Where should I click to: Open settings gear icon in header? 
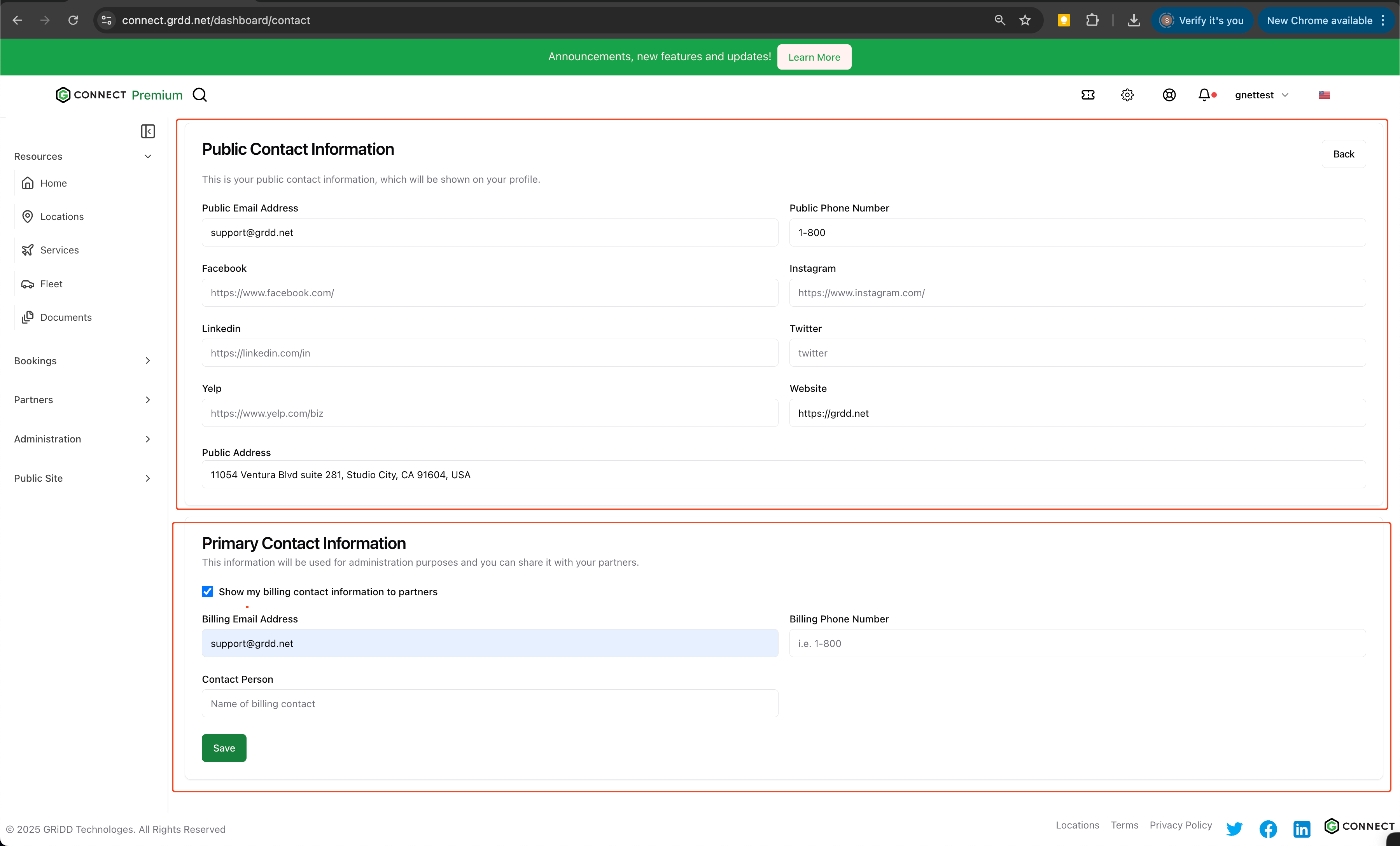(1127, 95)
